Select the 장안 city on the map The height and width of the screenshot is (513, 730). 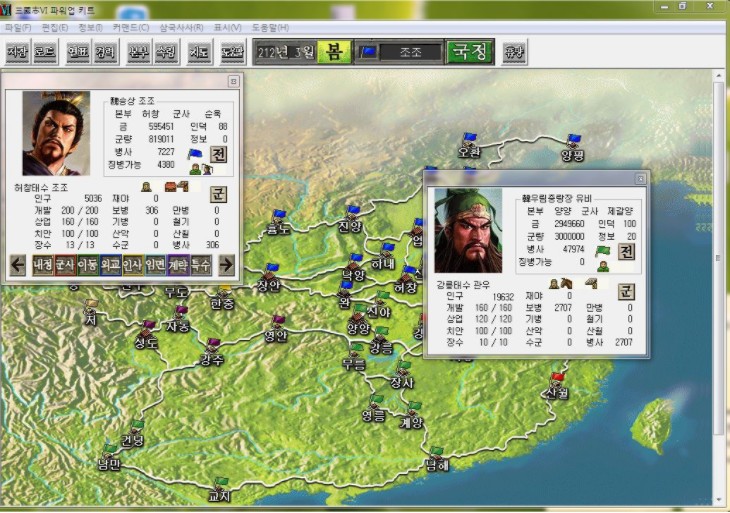pos(270,278)
